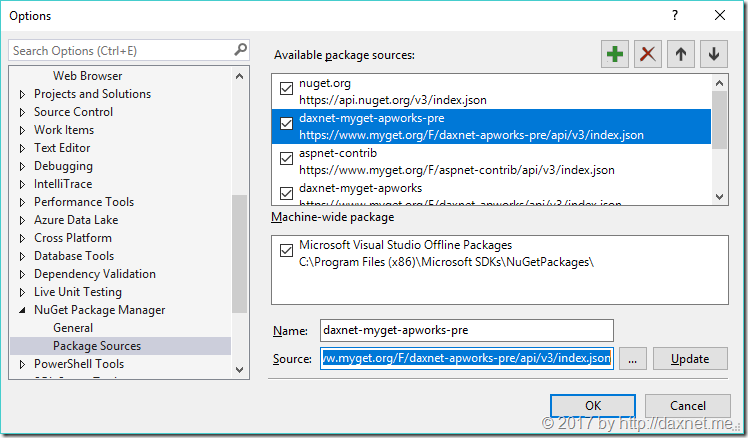
Task: Click the Source URL input field
Action: 467,358
